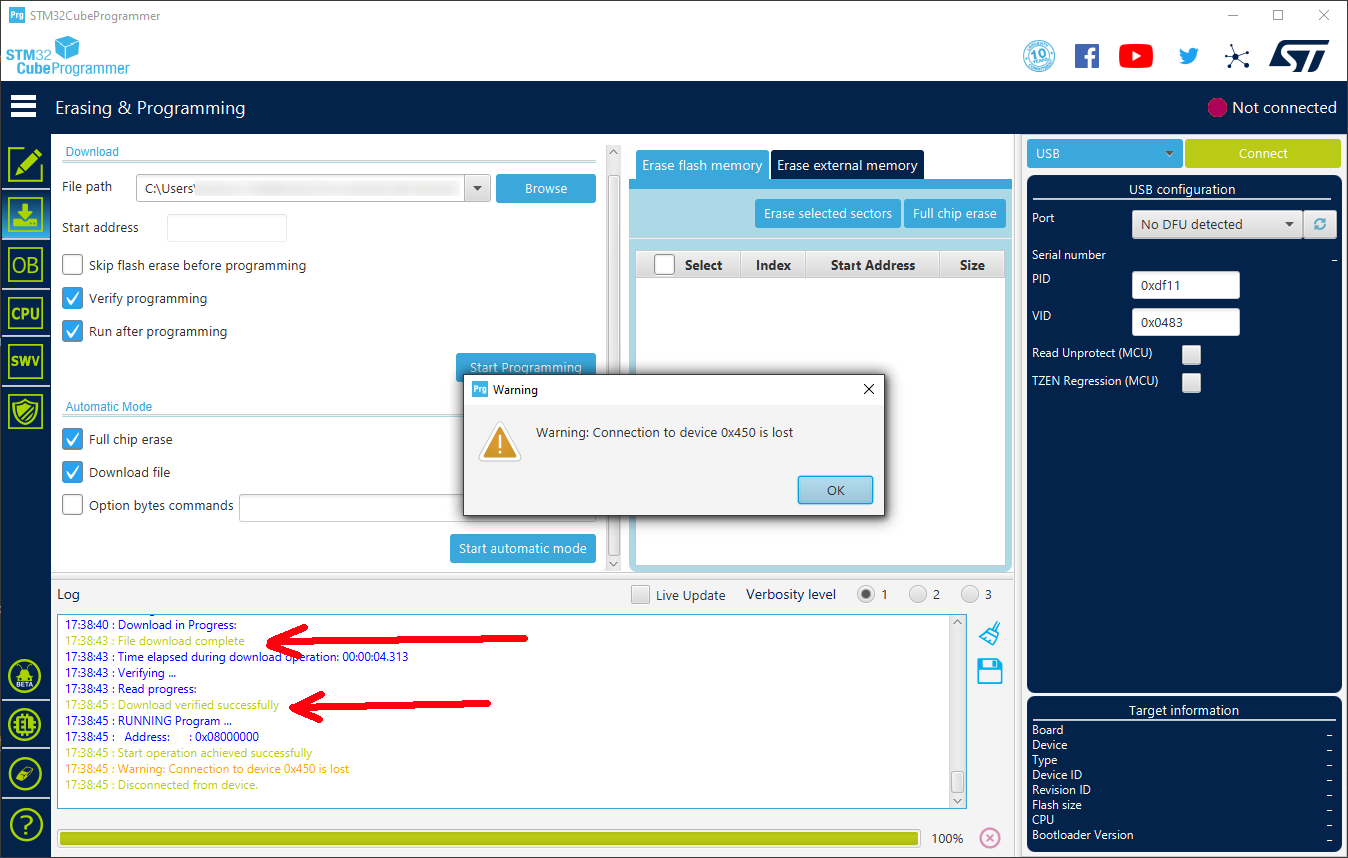This screenshot has height=858, width=1348.
Task: Open the OB option bytes panel
Action: (x=25, y=265)
